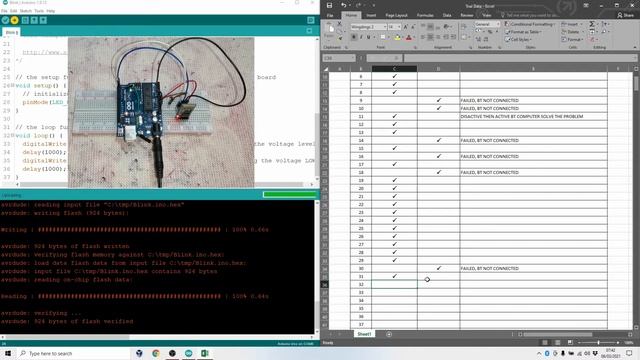Click the Excel Name Box
Image resolution: width=640 pixels, height=360 pixels.
coord(339,58)
